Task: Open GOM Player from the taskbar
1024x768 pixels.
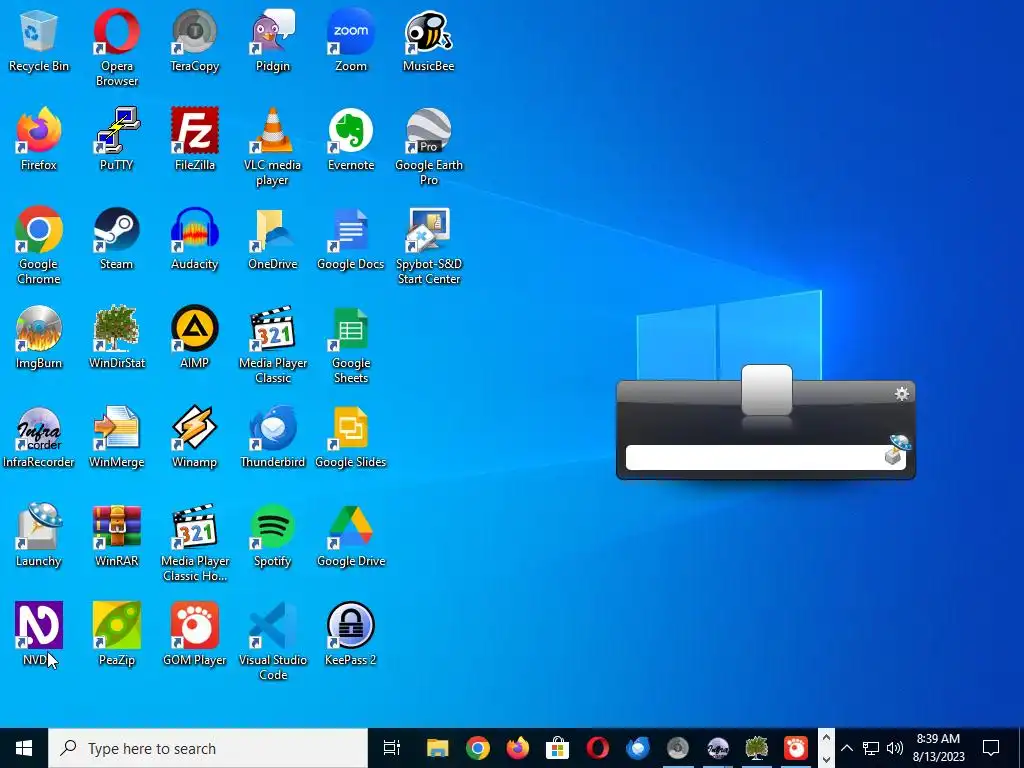Action: pyautogui.click(x=795, y=748)
